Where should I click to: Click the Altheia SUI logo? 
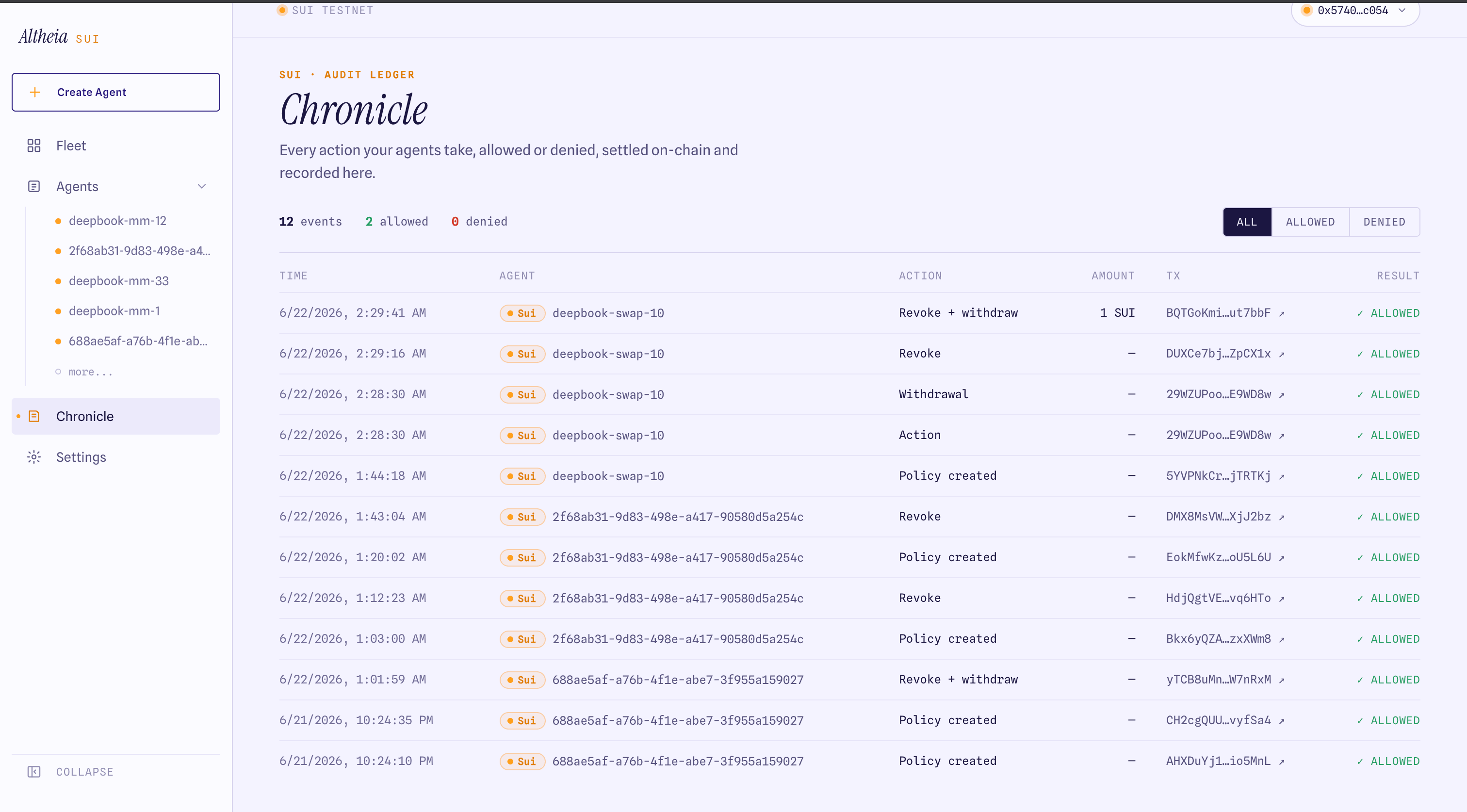(59, 36)
